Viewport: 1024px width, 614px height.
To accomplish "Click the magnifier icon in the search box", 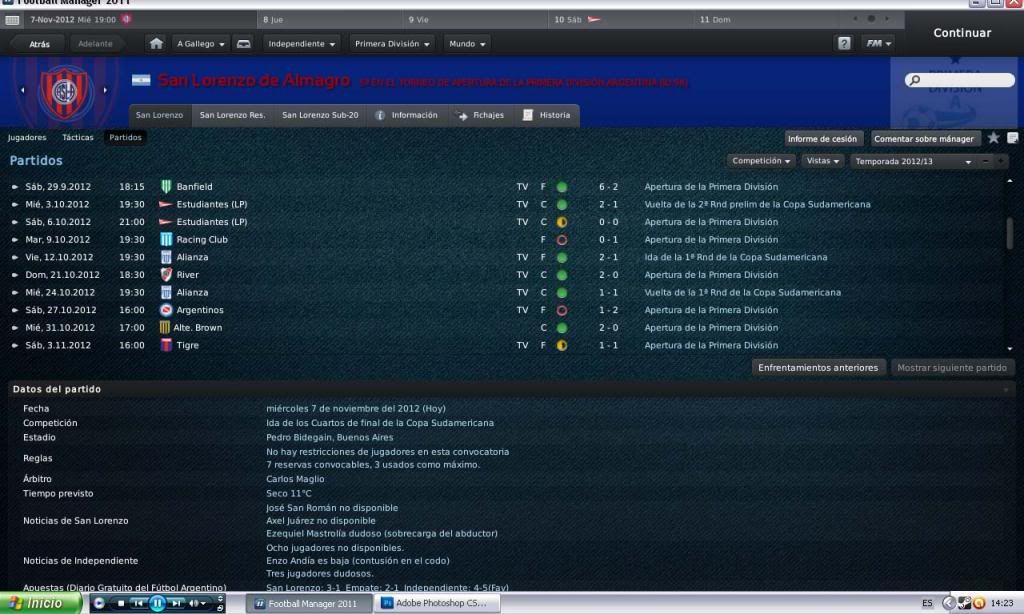I will tap(914, 80).
